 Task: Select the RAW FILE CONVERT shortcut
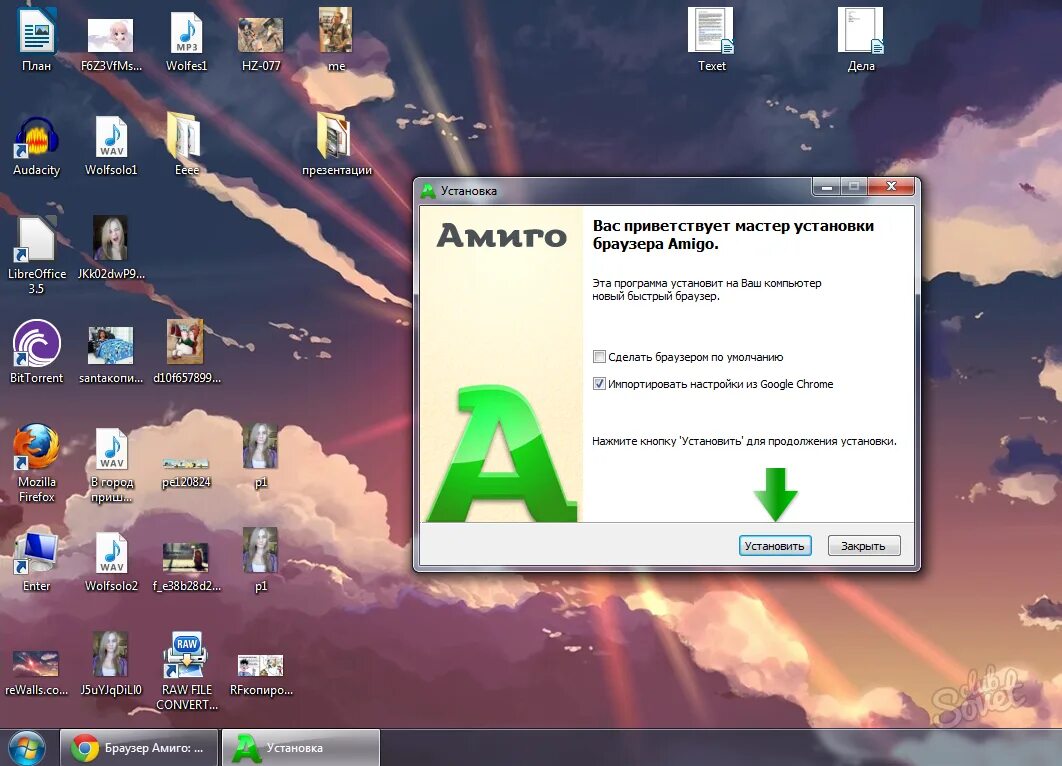186,655
